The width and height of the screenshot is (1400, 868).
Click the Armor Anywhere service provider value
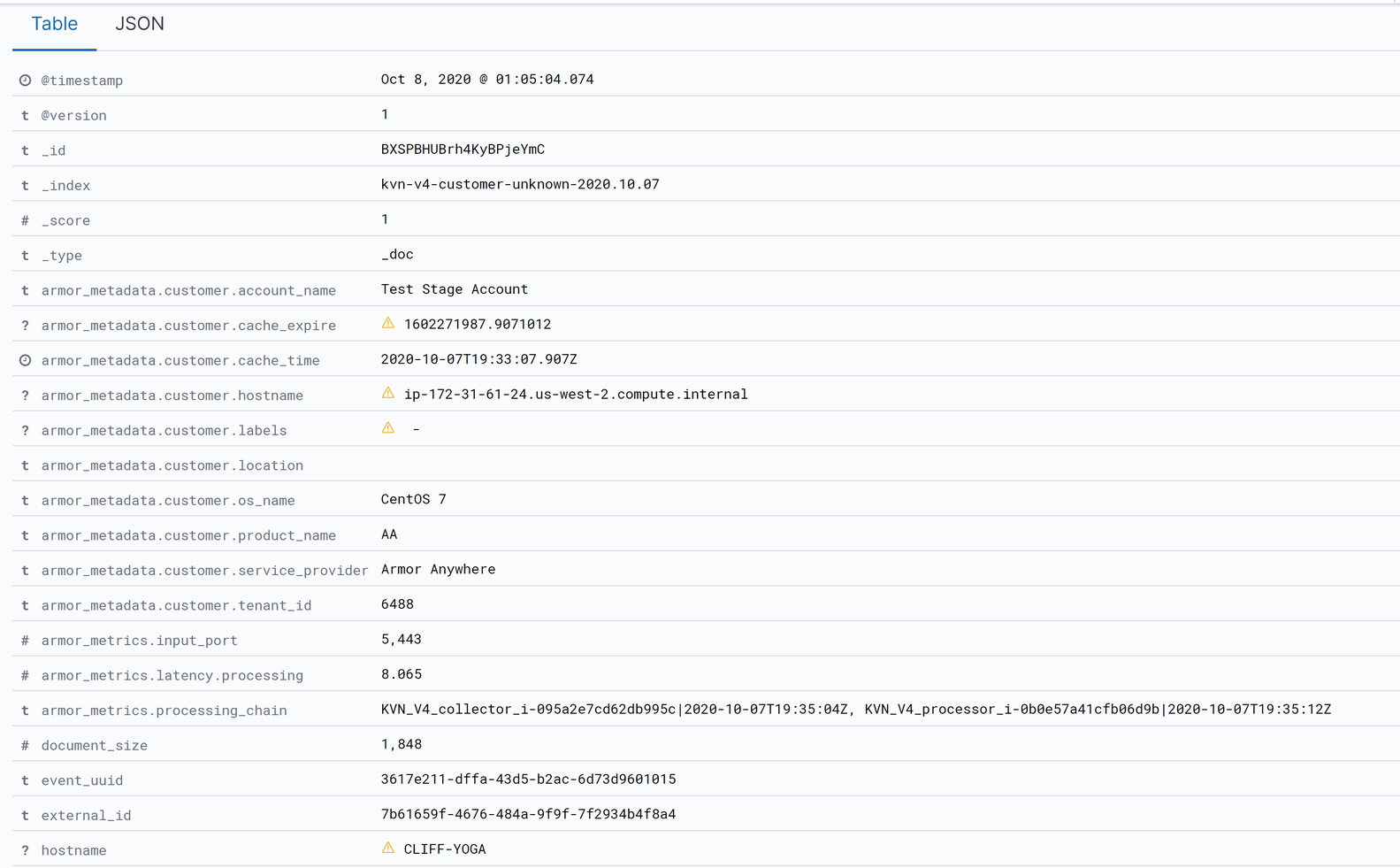click(438, 570)
